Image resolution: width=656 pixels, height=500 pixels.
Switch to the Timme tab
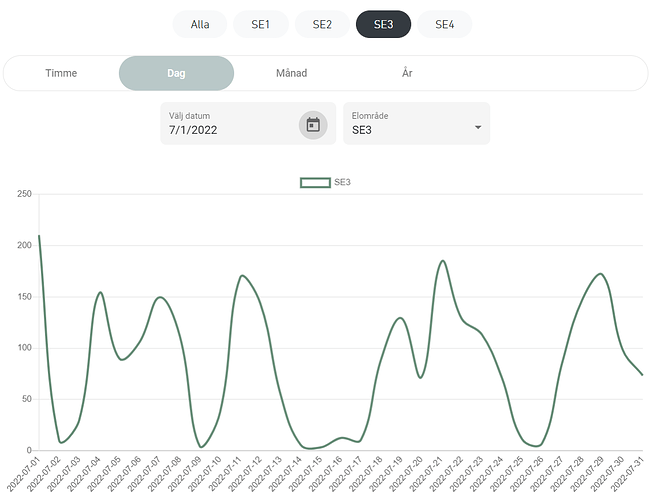click(x=61, y=73)
